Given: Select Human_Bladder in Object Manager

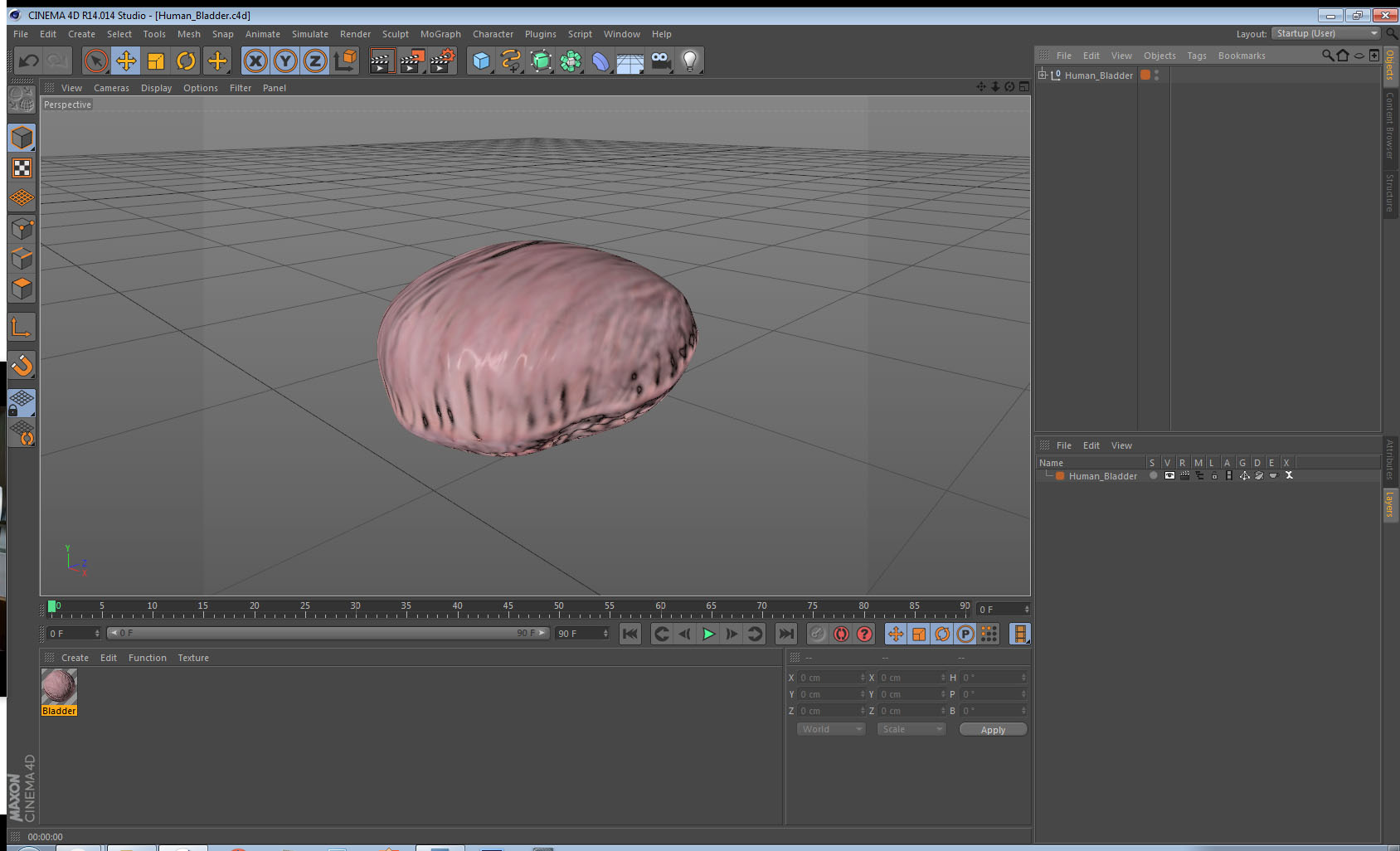Looking at the screenshot, I should tap(1098, 75).
